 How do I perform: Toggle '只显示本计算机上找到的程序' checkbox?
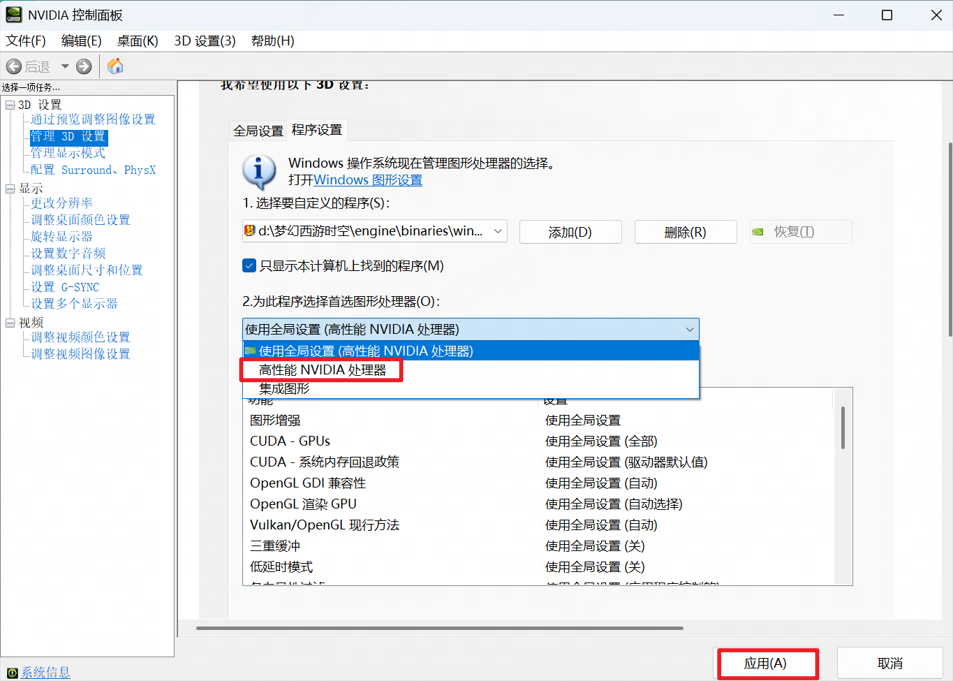pos(249,266)
